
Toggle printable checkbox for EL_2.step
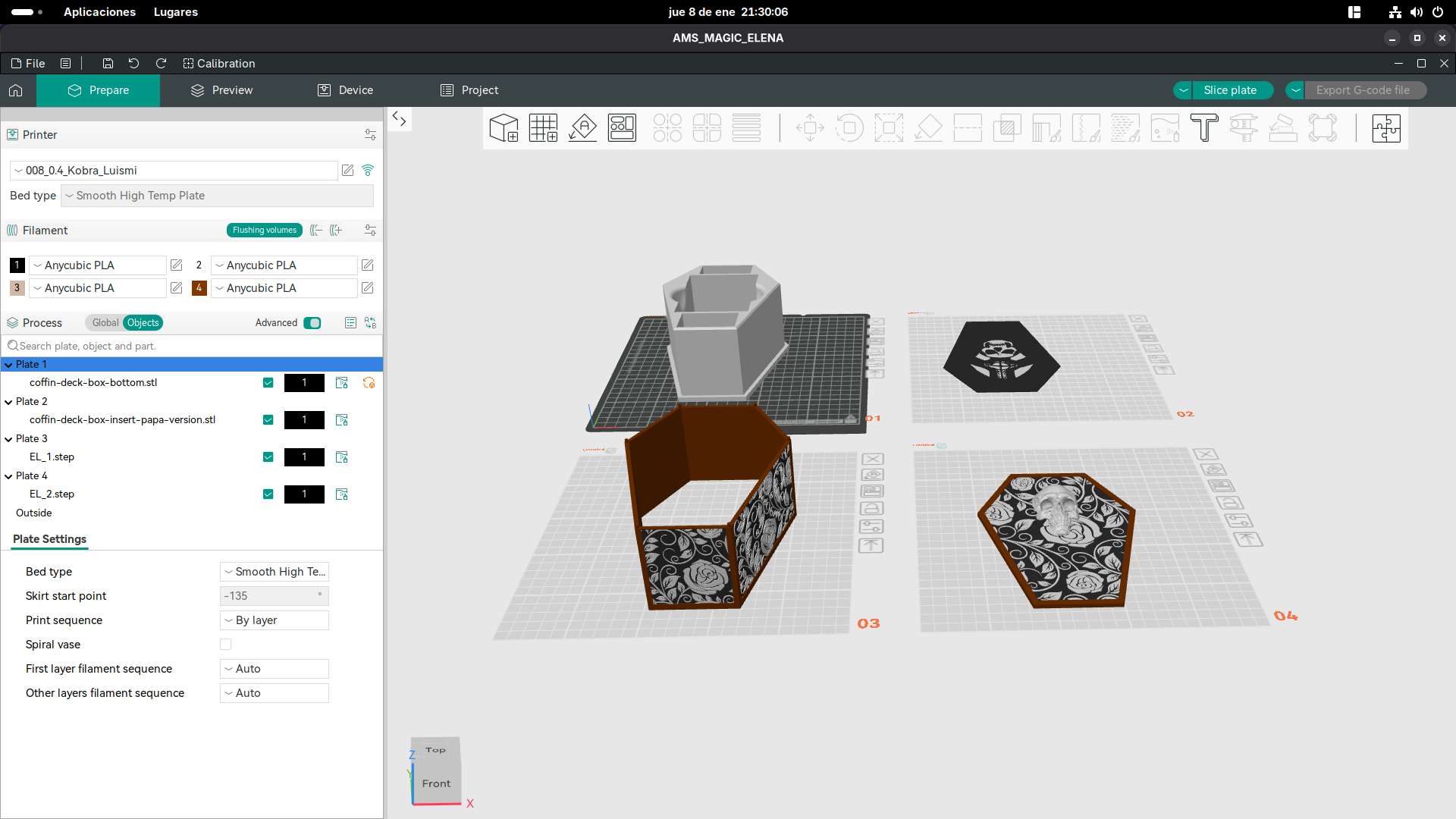(x=268, y=494)
